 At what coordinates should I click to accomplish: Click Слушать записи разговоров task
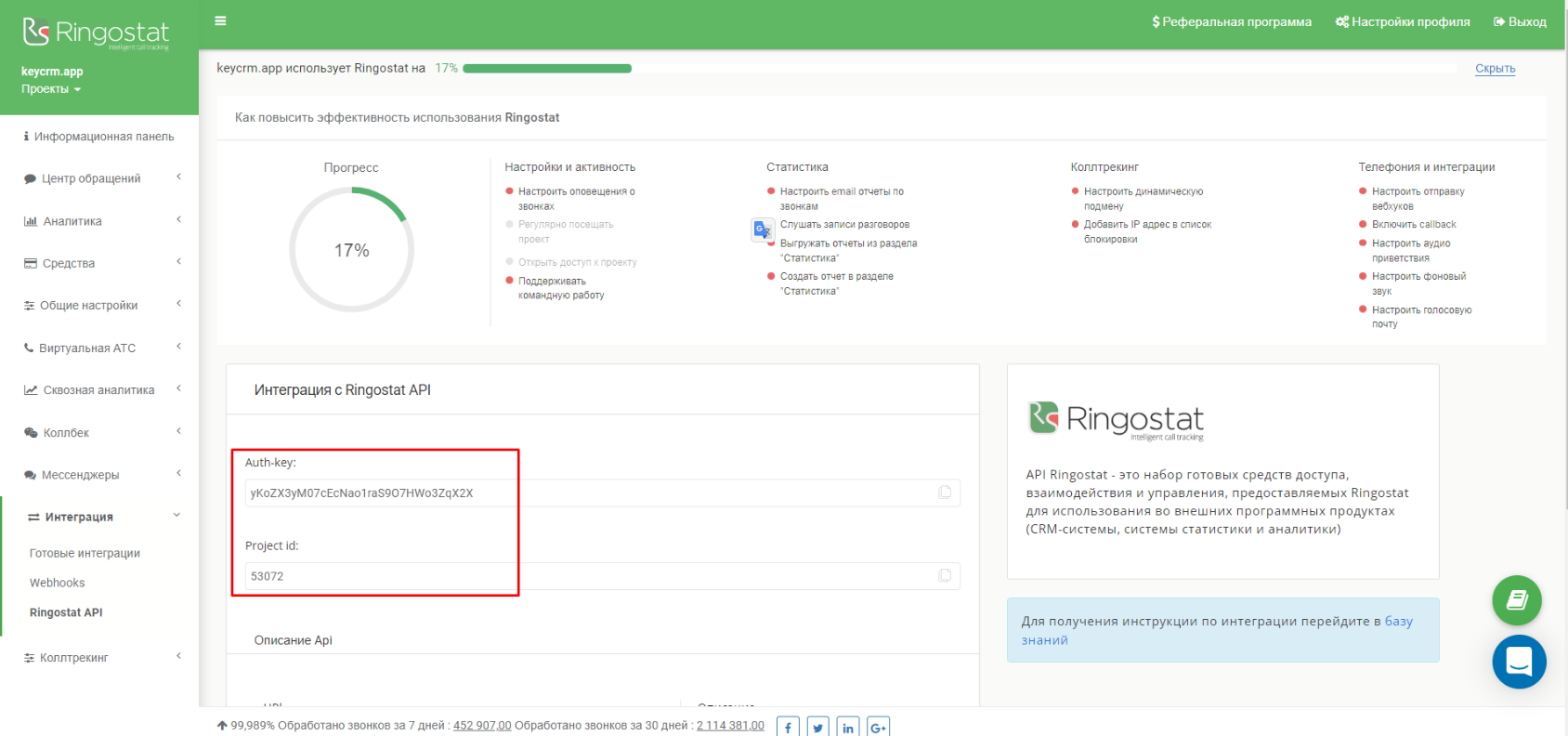tap(844, 225)
